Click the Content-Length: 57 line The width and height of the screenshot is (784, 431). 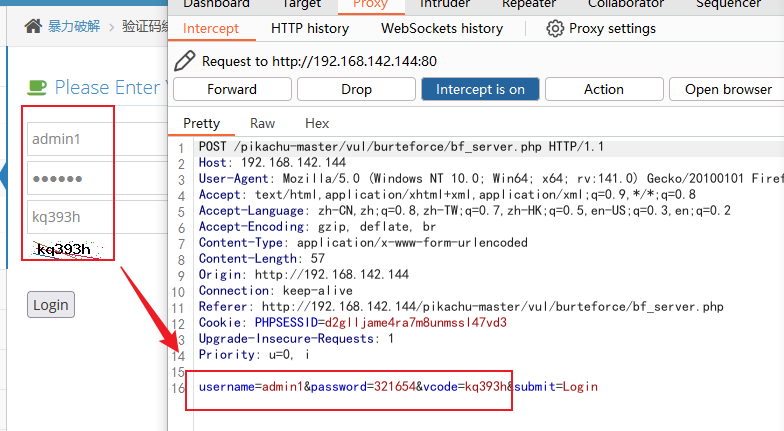(262, 258)
